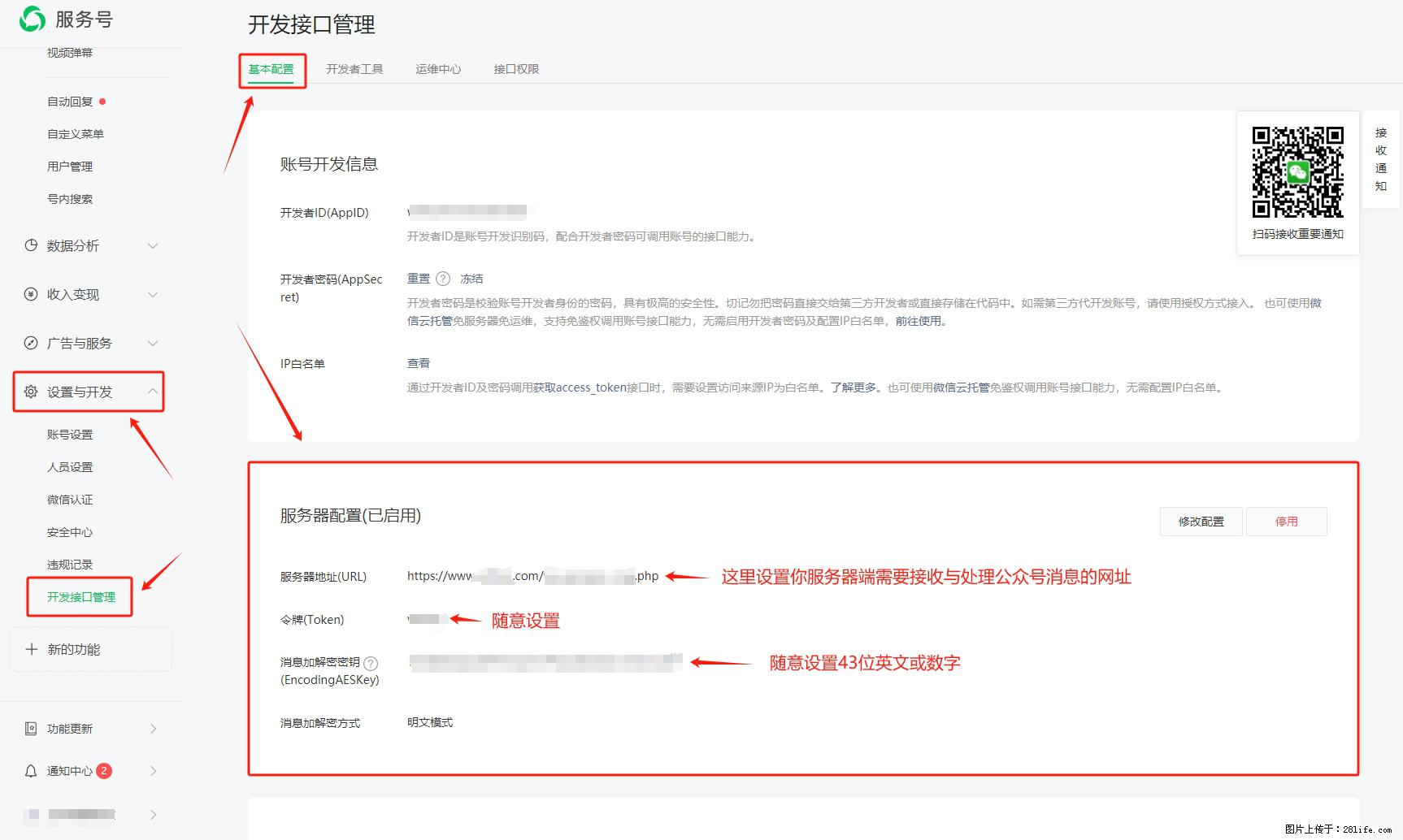The height and width of the screenshot is (840, 1403).
Task: Expand the 数据分析 section
Action: coord(152,245)
